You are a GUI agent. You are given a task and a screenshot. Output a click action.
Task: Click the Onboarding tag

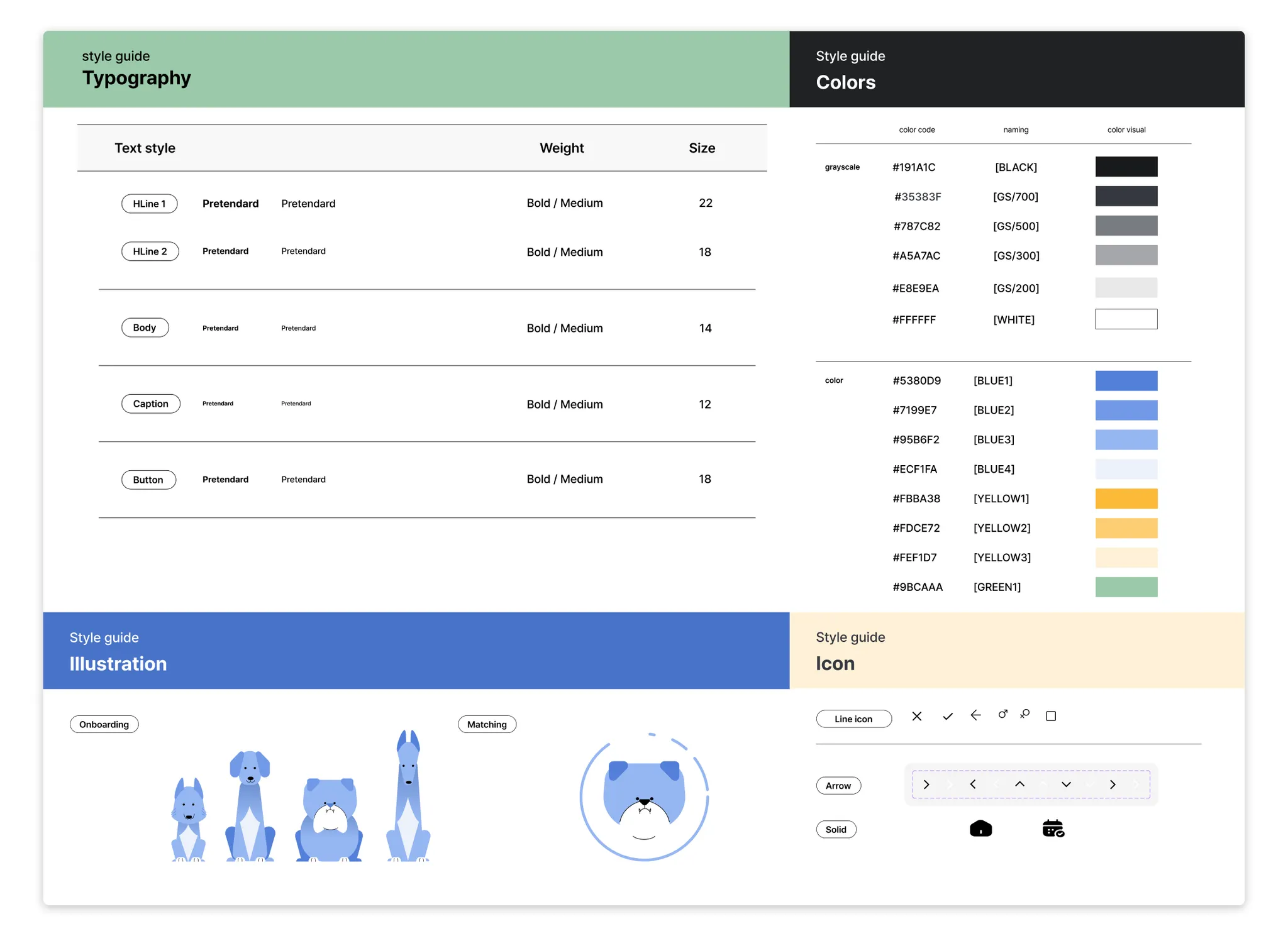104,724
